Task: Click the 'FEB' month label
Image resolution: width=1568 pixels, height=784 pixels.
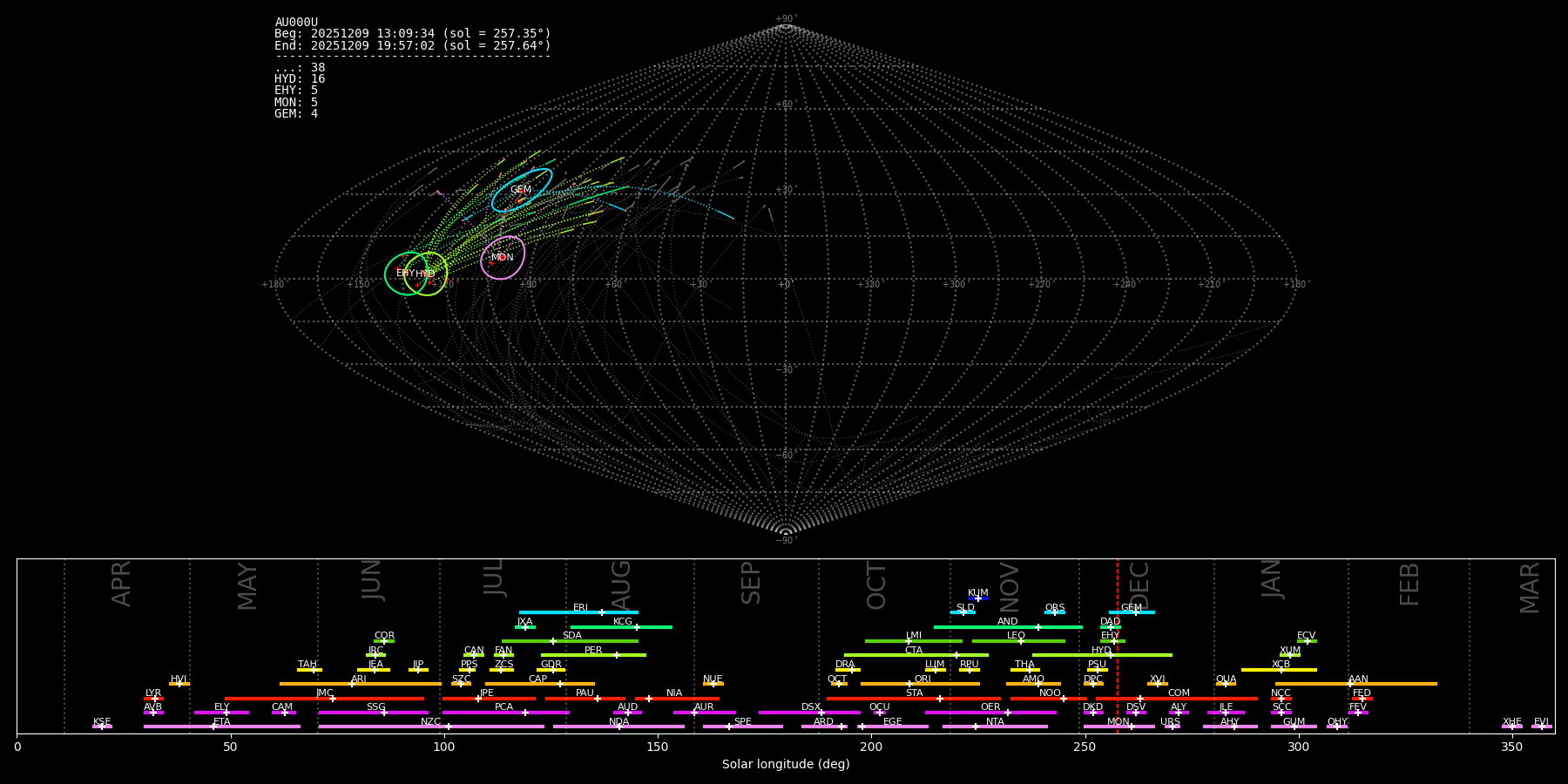Action: point(1409,585)
